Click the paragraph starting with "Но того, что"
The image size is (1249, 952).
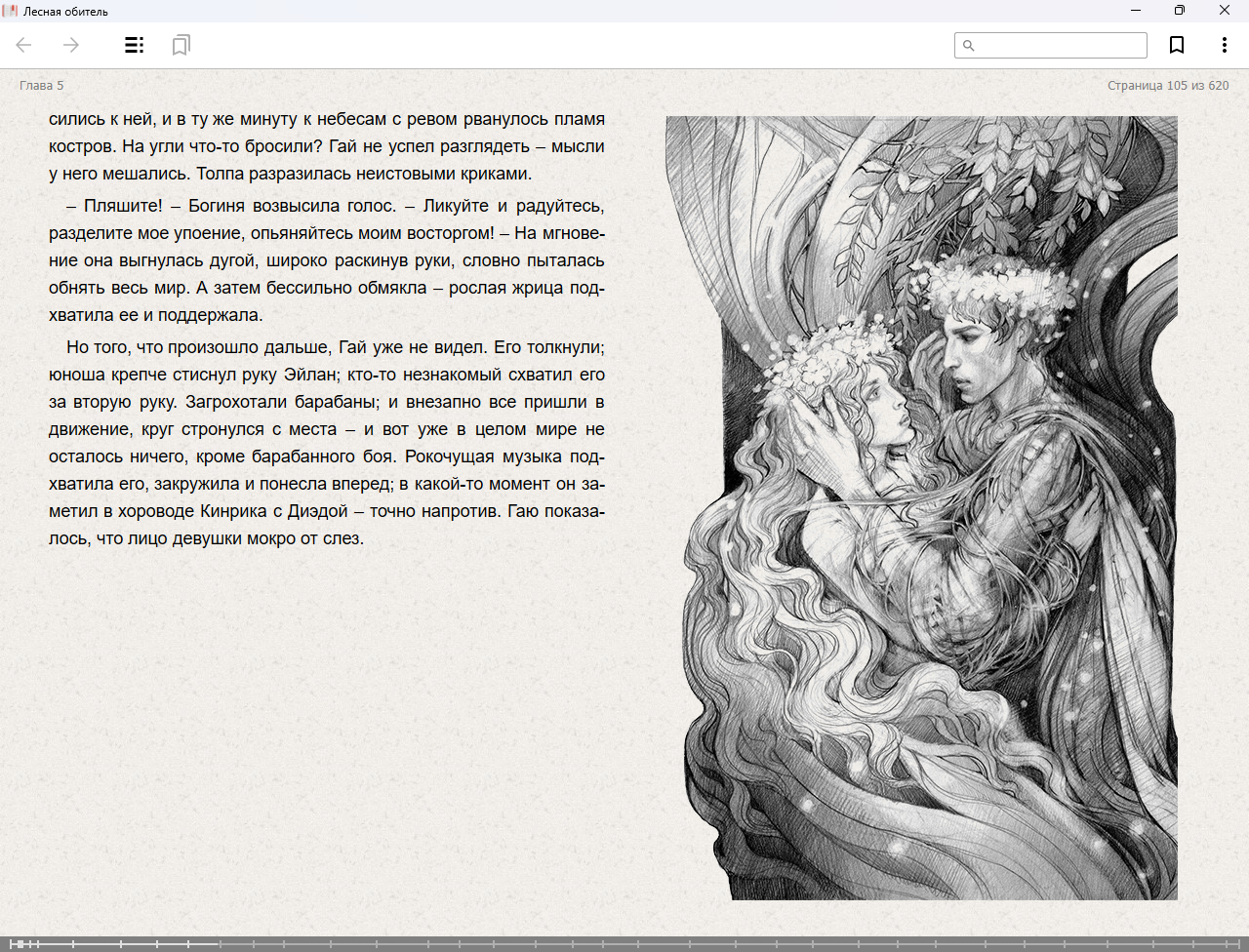(x=327, y=443)
